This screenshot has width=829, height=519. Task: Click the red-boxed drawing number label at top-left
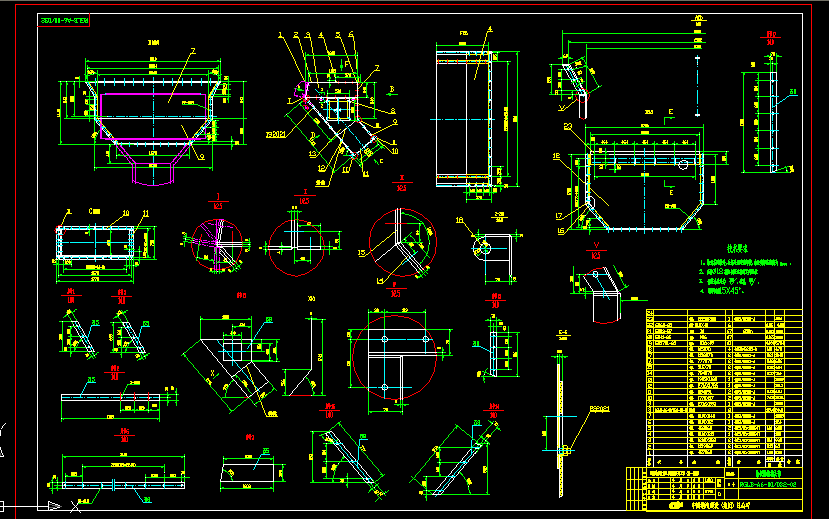tap(64, 21)
